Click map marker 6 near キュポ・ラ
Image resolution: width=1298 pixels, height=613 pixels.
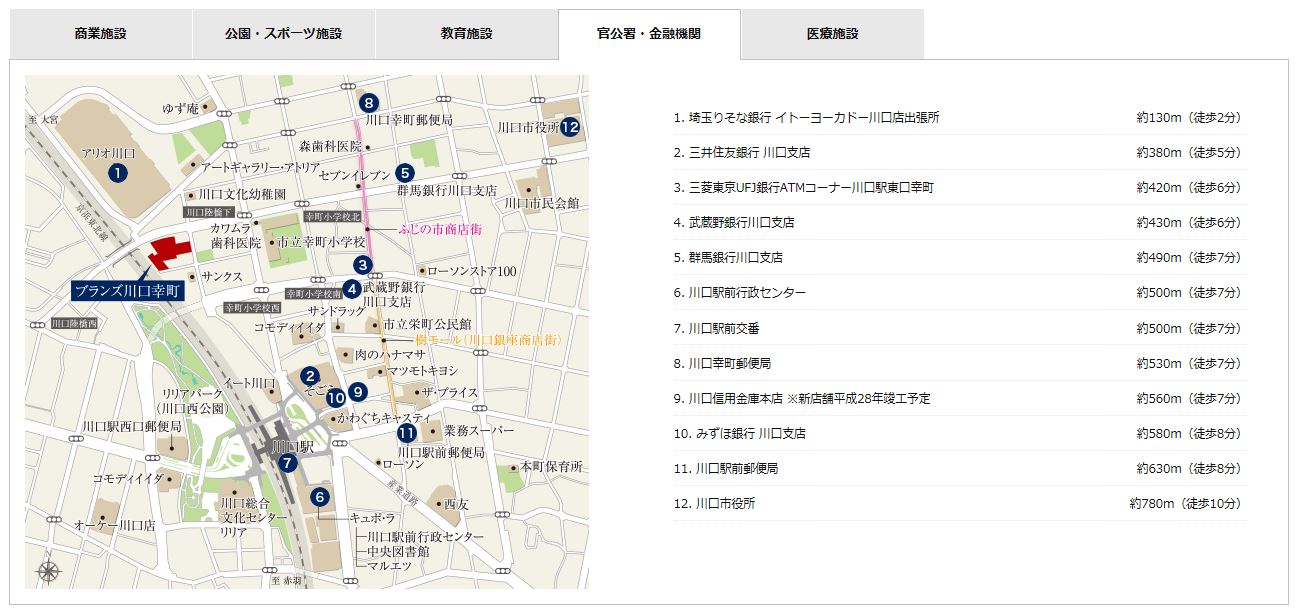click(x=320, y=496)
